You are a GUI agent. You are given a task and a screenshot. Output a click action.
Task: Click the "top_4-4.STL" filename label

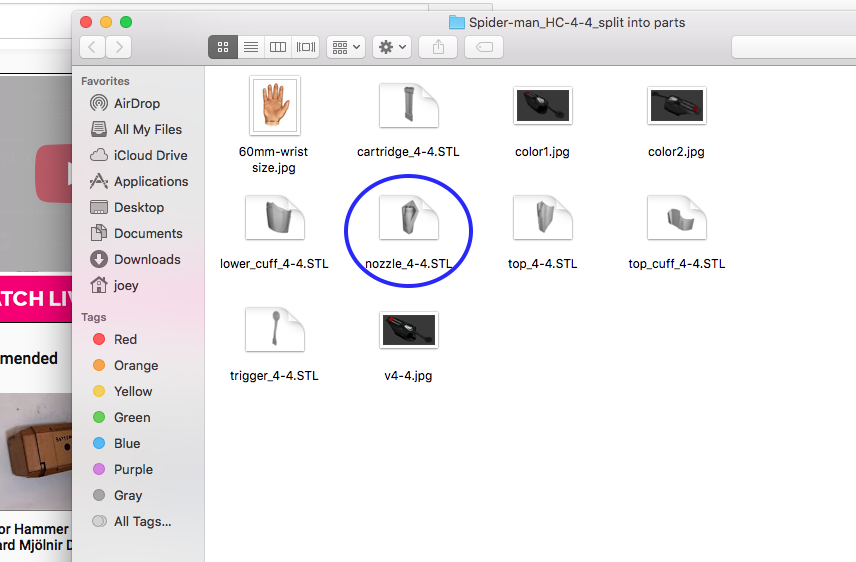pos(543,264)
